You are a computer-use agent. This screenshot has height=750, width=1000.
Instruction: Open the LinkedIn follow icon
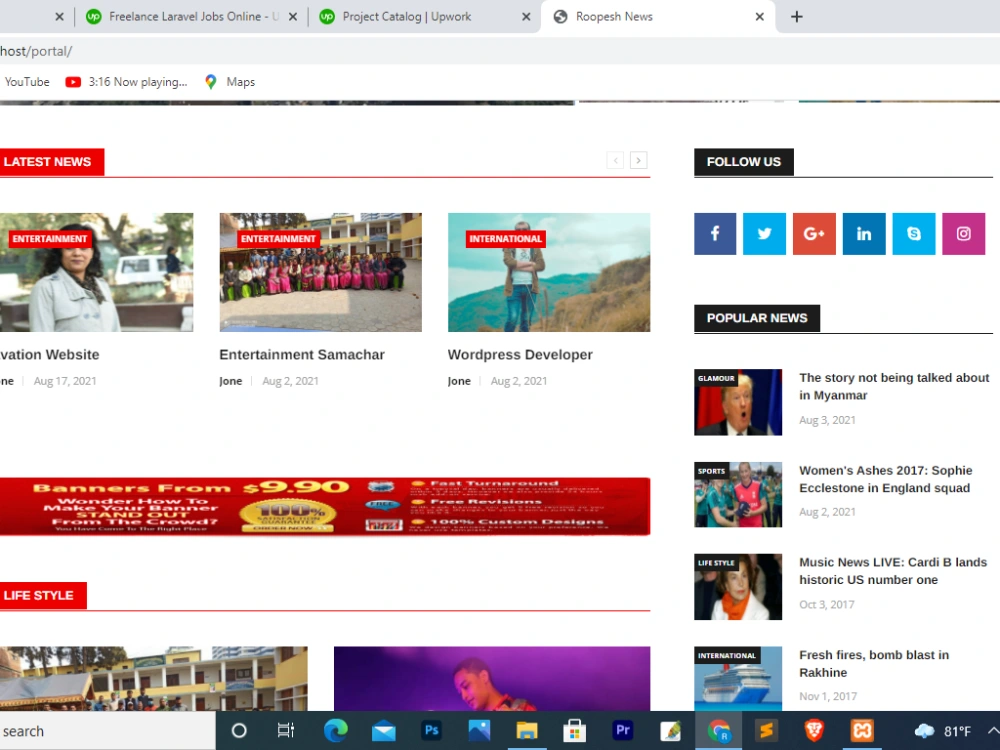point(864,234)
